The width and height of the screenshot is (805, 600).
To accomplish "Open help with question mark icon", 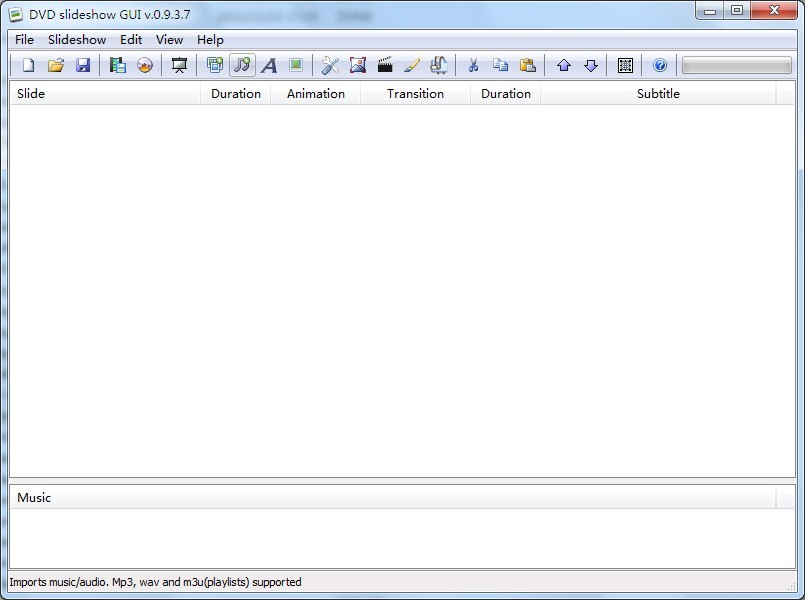I will pyautogui.click(x=660, y=65).
